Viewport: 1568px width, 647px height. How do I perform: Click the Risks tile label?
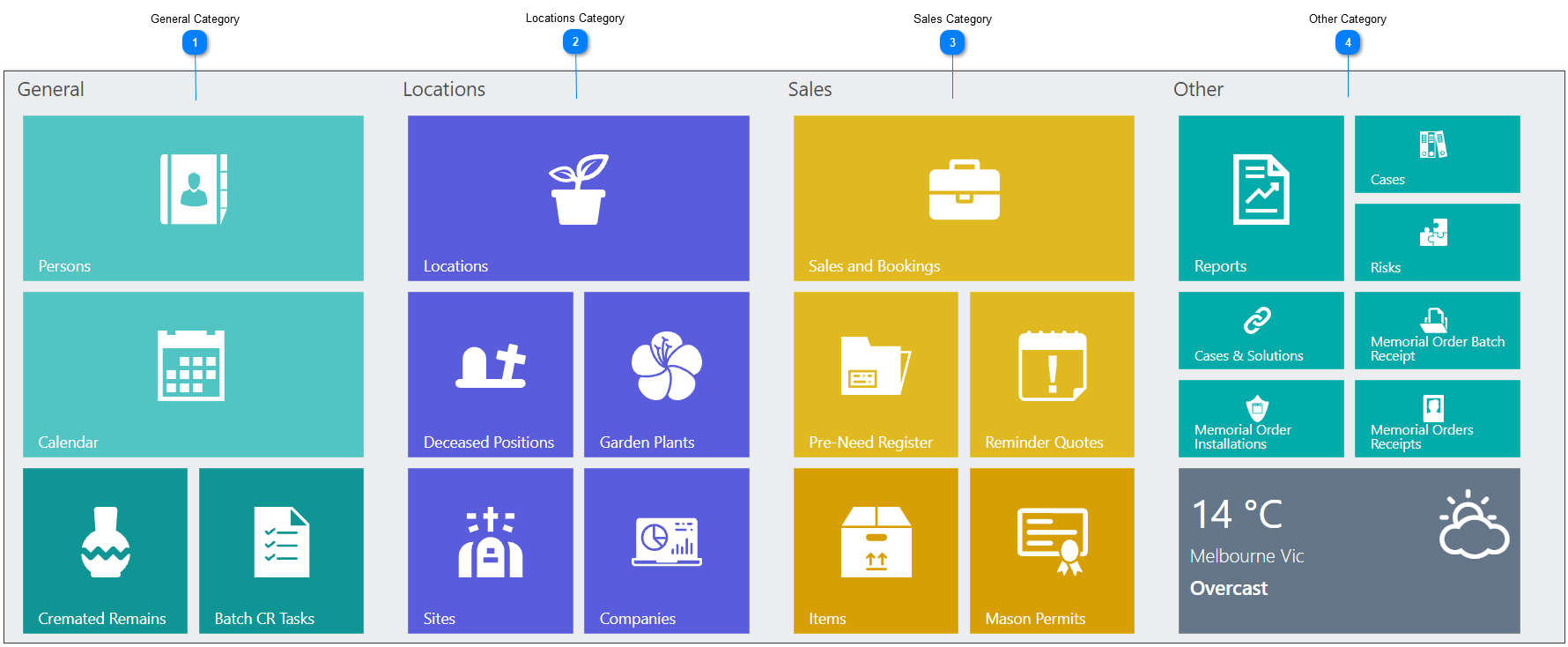(1385, 268)
